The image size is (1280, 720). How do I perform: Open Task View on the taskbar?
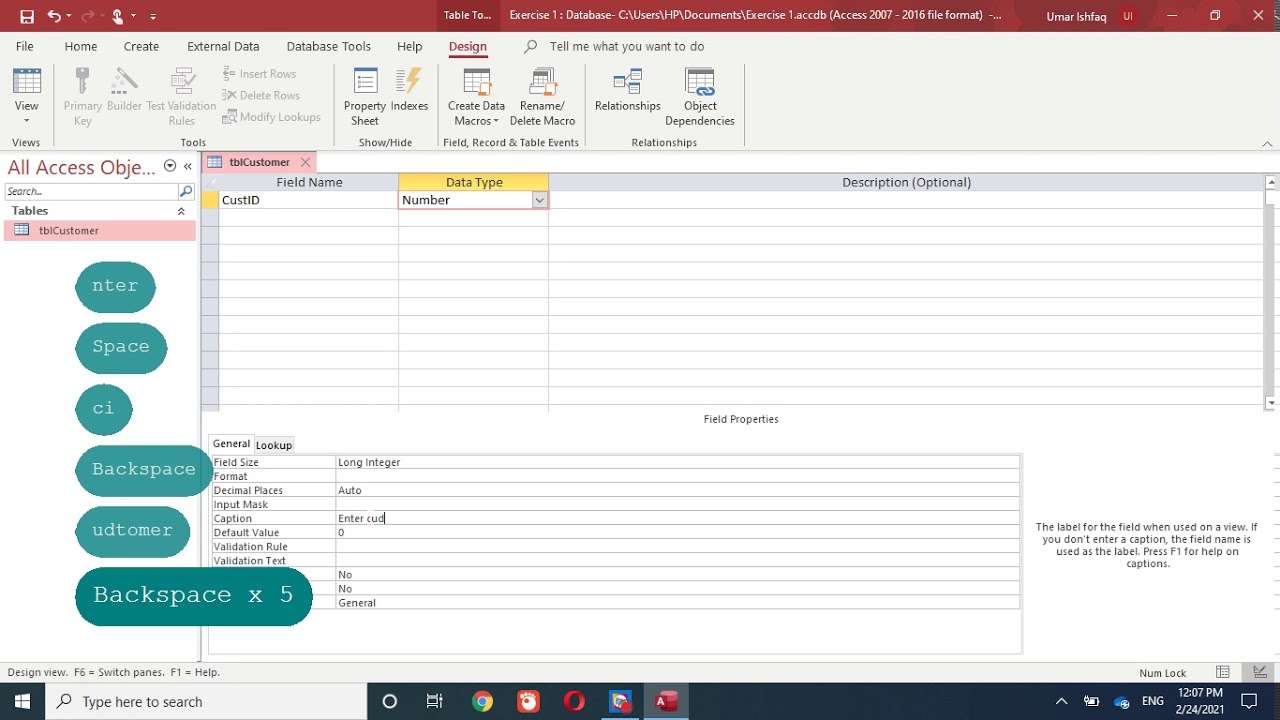click(434, 701)
